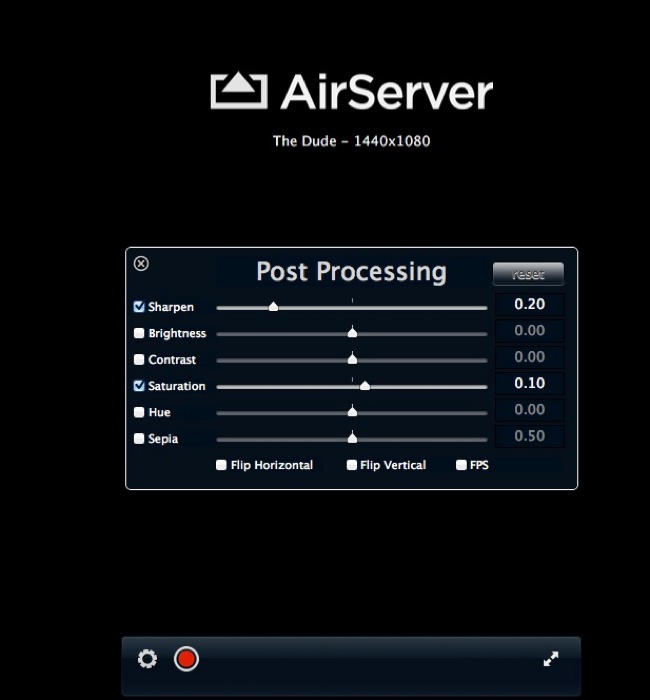Click the Contrast slider handle
Image resolution: width=650 pixels, height=700 pixels.
(352, 358)
